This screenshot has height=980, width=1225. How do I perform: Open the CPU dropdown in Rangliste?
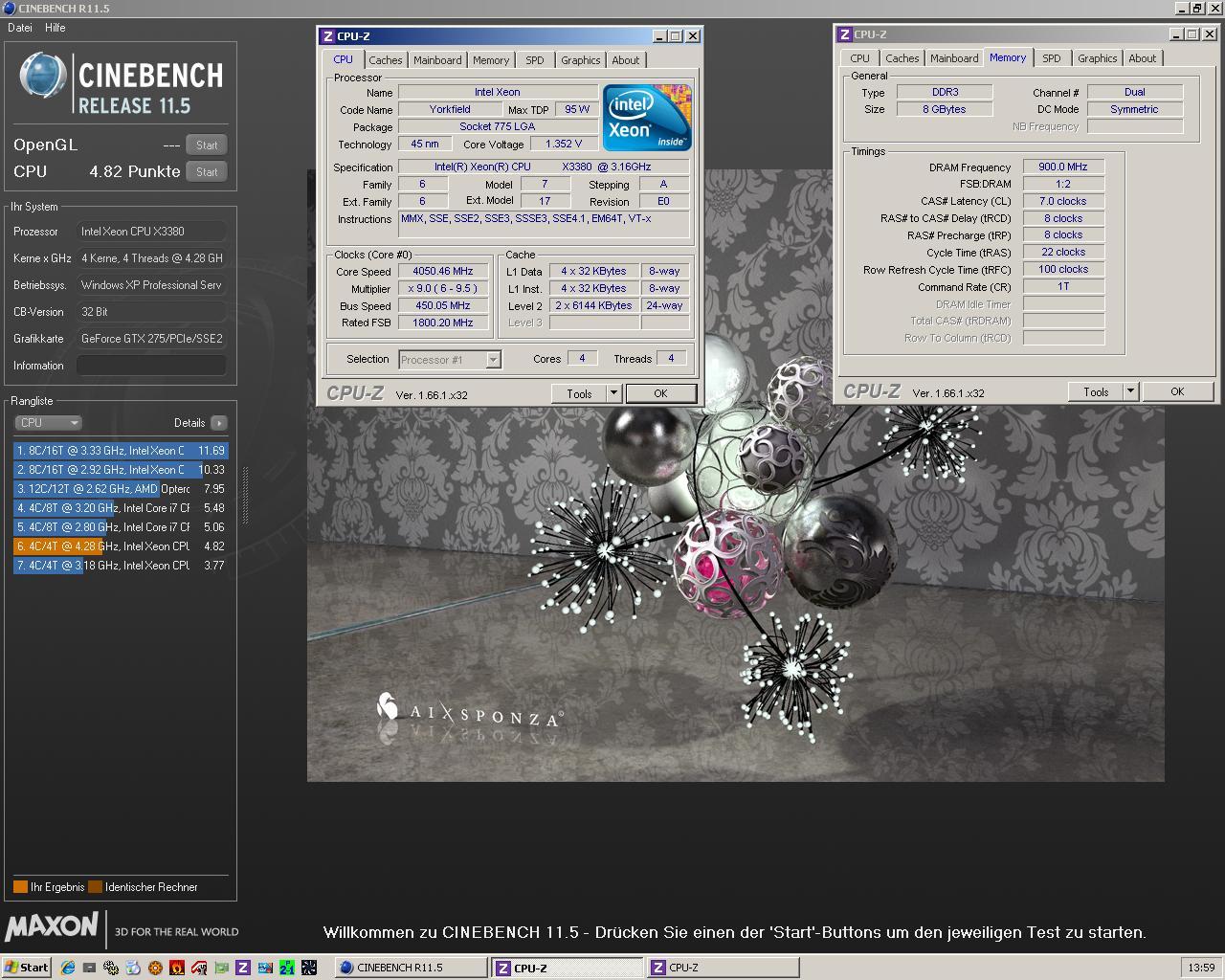48,423
